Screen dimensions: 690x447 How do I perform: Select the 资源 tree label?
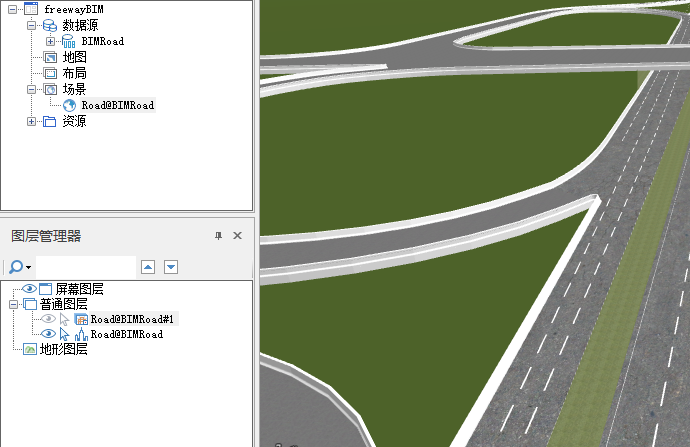pos(74,121)
